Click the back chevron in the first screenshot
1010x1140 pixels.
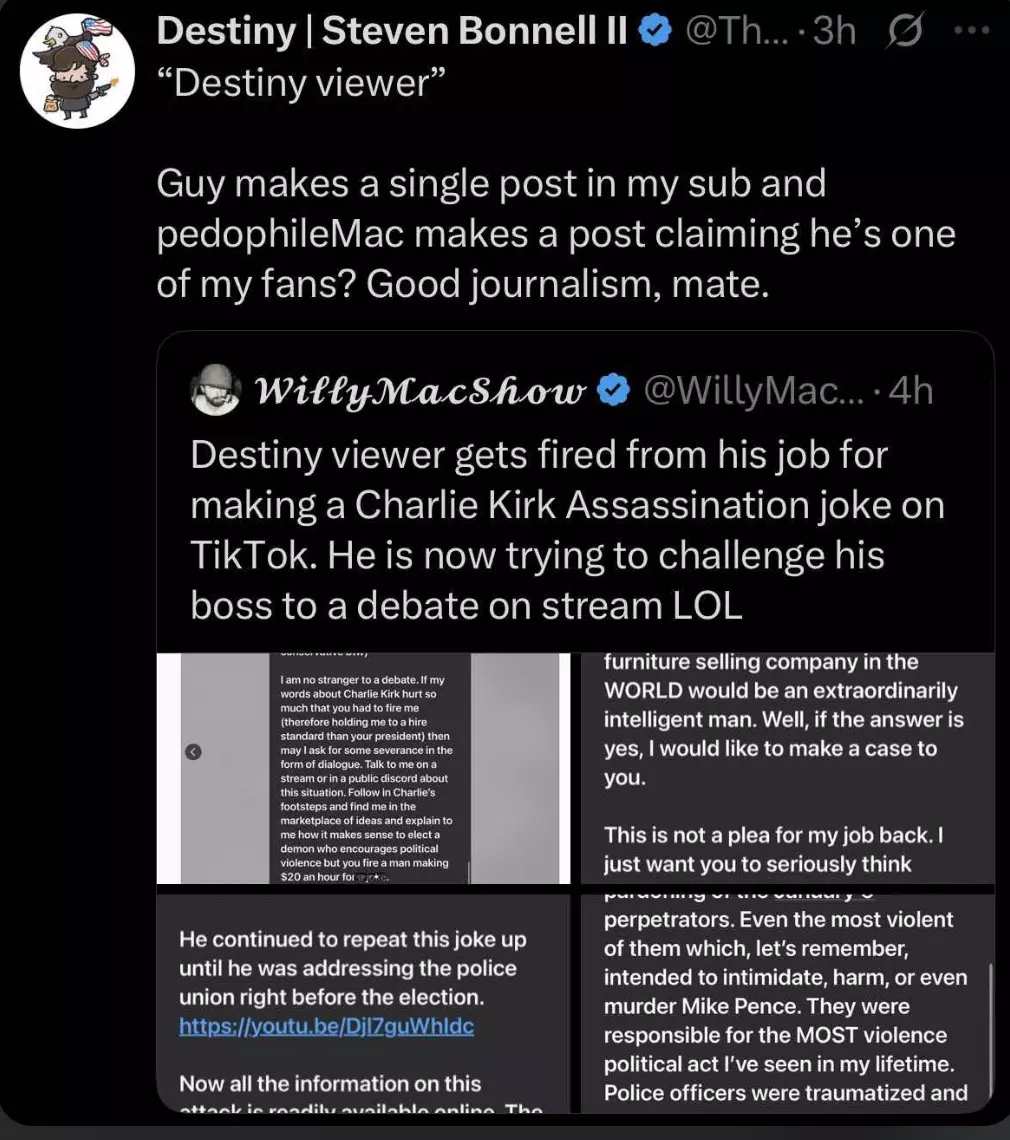tap(193, 752)
